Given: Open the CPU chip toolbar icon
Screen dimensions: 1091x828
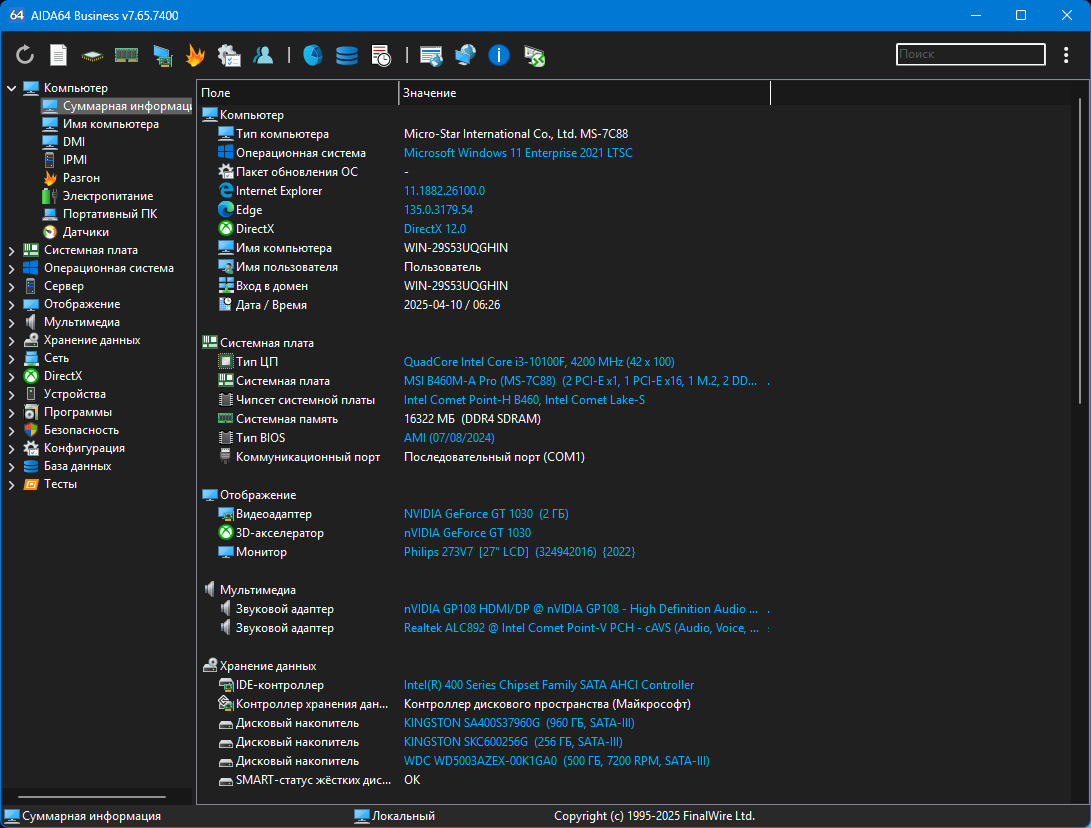Looking at the screenshot, I should [x=92, y=55].
